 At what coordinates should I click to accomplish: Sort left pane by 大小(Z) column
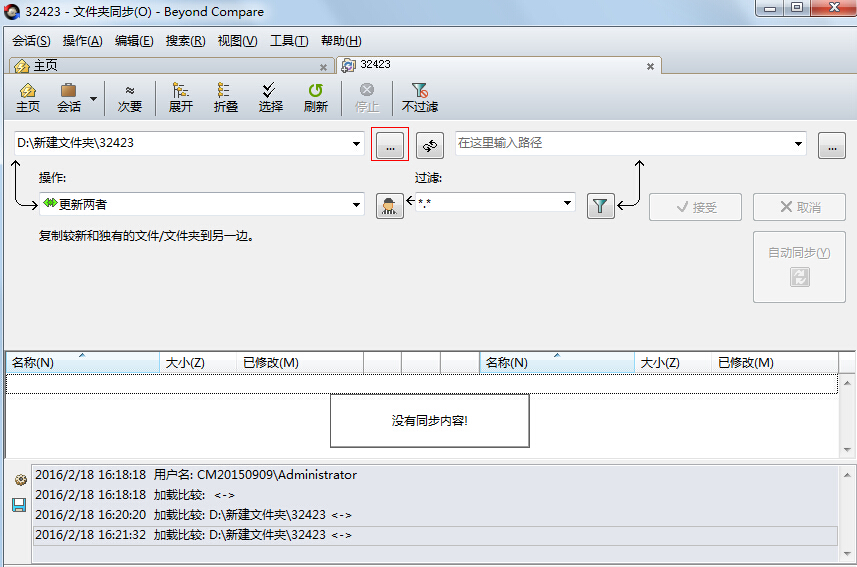tap(198, 363)
